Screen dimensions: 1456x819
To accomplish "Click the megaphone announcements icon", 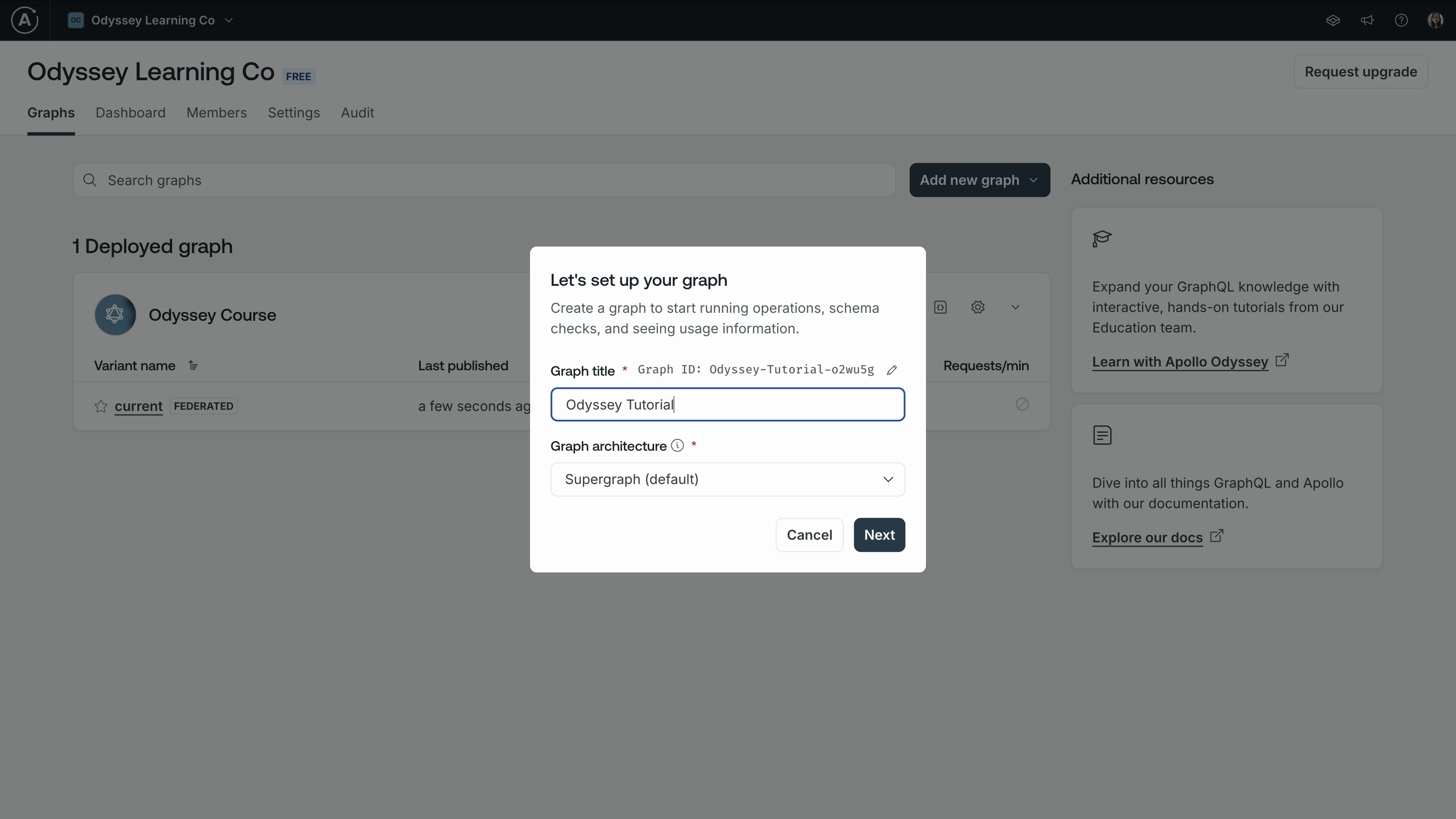I will coord(1367,20).
